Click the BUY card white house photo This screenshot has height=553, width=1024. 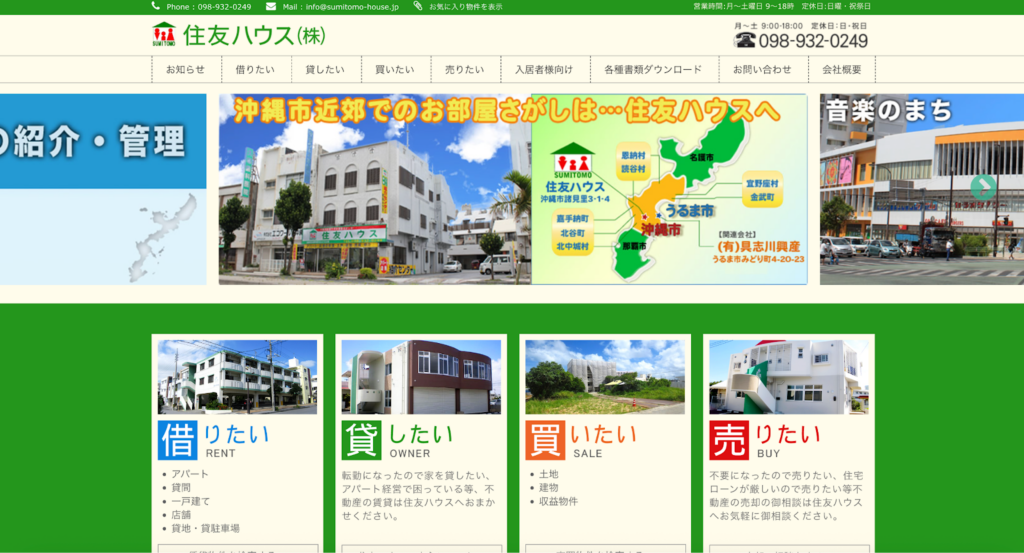point(789,377)
